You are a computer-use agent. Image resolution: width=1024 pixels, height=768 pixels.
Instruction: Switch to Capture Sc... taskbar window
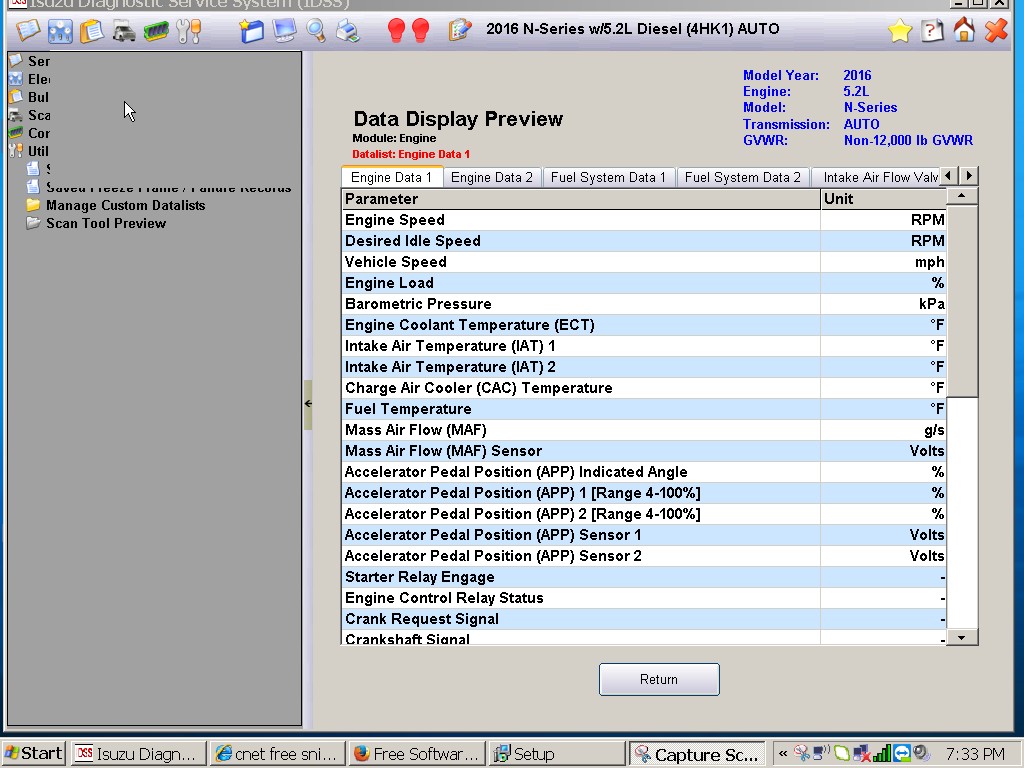[697, 754]
